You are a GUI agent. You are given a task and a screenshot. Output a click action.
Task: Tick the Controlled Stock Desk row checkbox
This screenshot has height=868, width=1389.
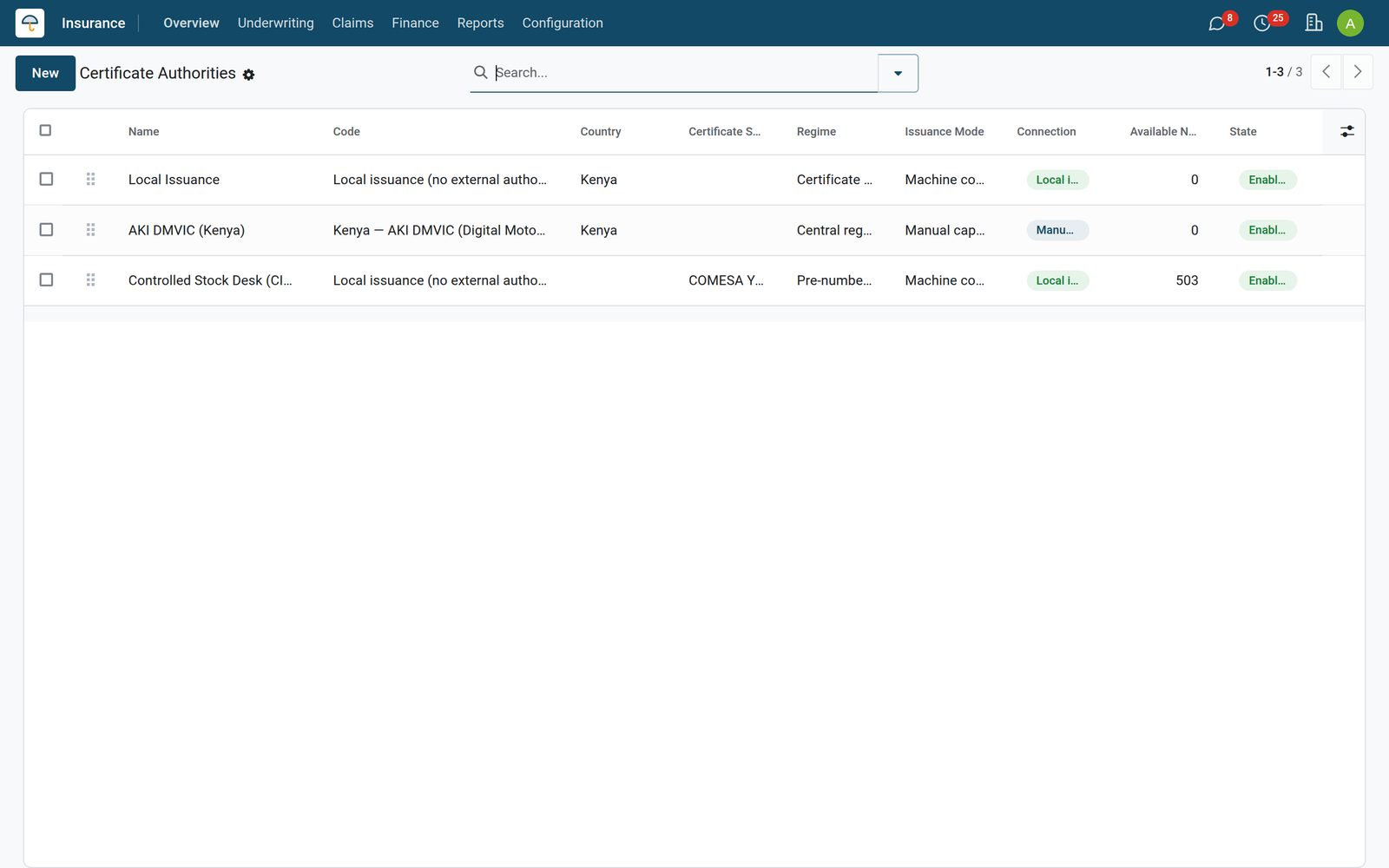tap(46, 279)
